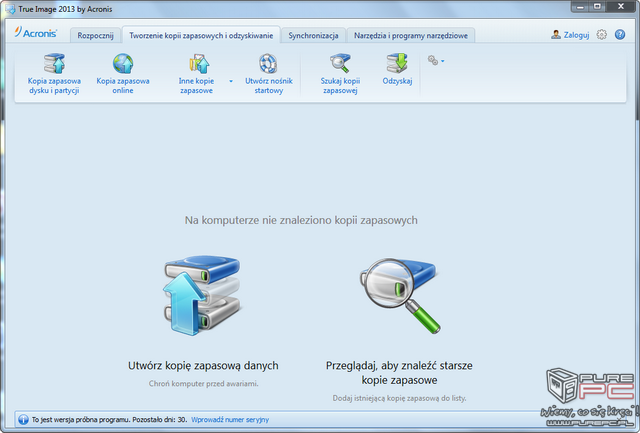Open settings via the gear icon
Screen dimensions: 640x433
pos(601,35)
